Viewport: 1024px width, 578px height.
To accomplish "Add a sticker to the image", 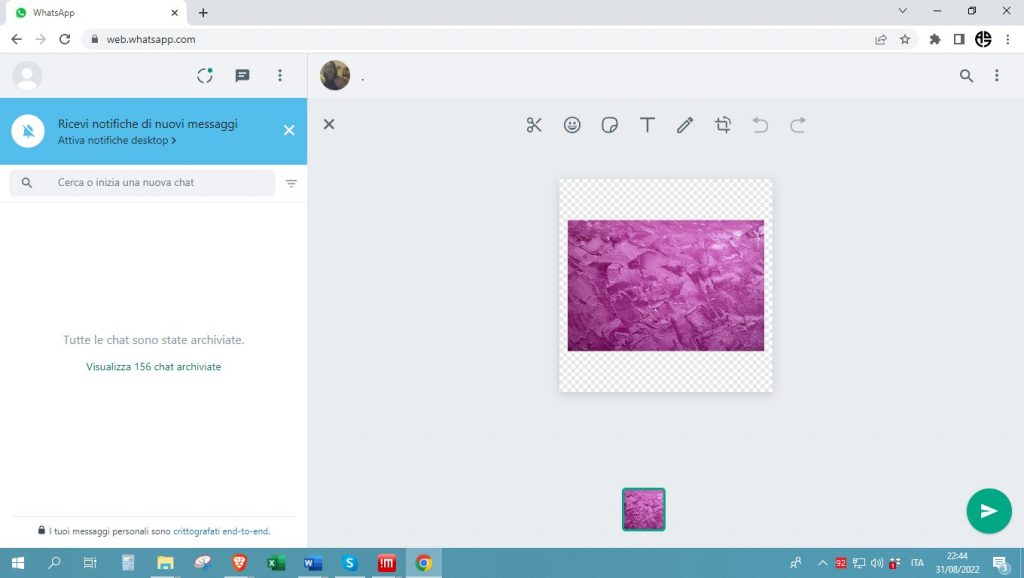I will click(609, 125).
